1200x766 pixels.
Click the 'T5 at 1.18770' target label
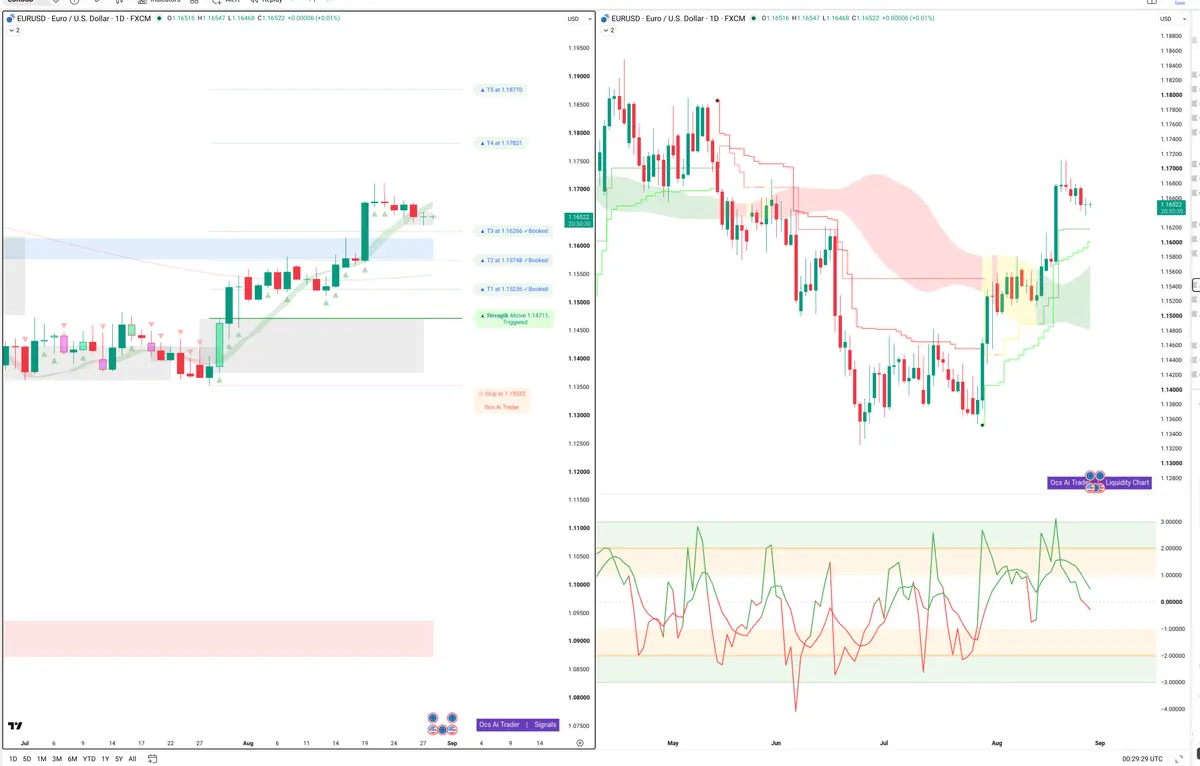pos(502,90)
